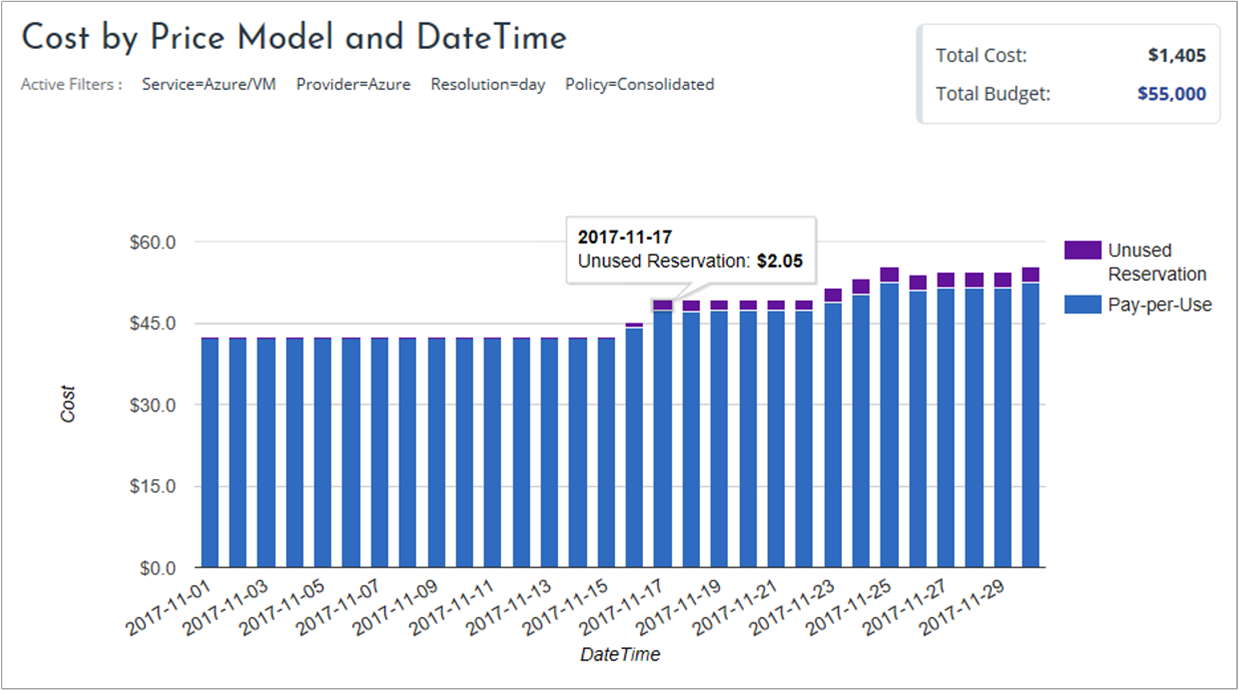Click the chart title Cost by Price Model
Viewport: 1239px width, 690px height.
coord(294,39)
